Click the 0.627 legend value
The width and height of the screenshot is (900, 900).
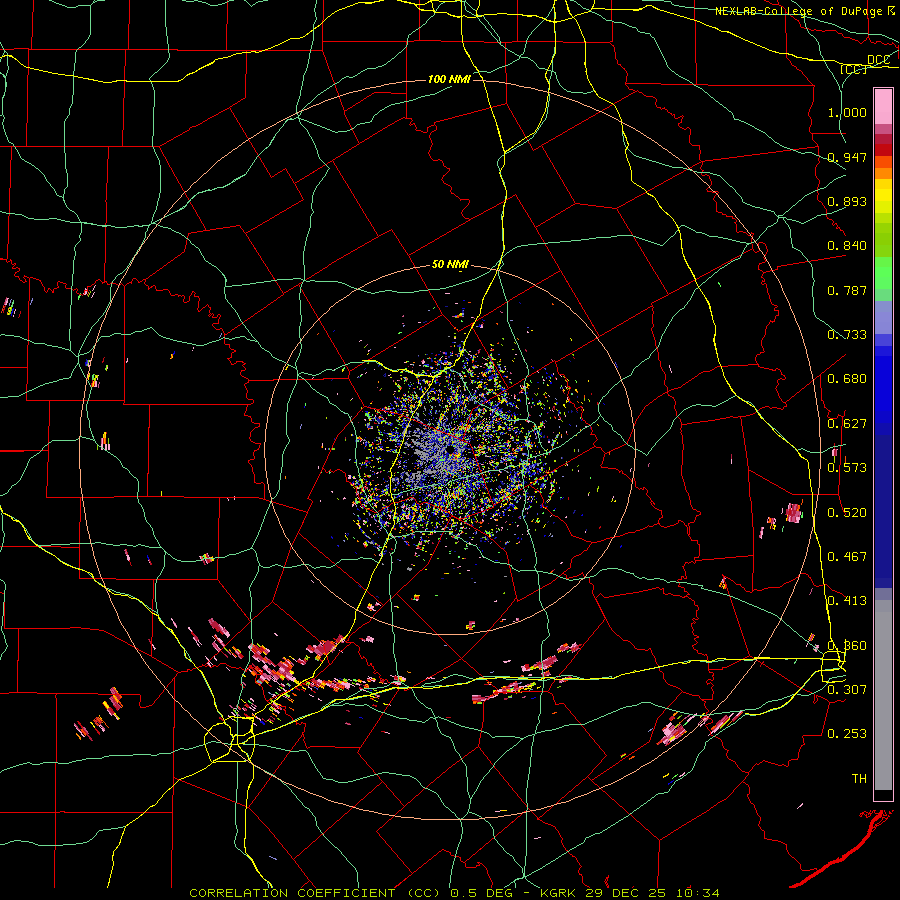point(847,424)
